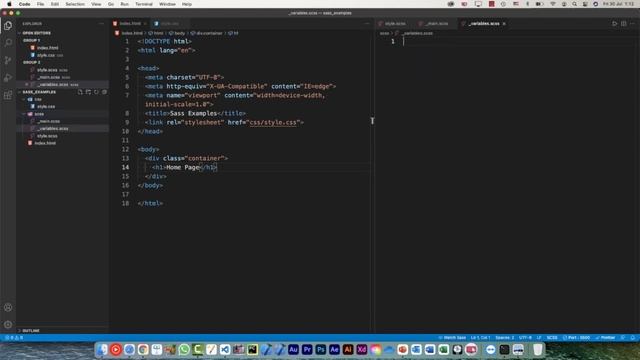Screen dimensions: 640x360
Task: Click the Port 5500 Live Server status item
Action: tap(576, 338)
